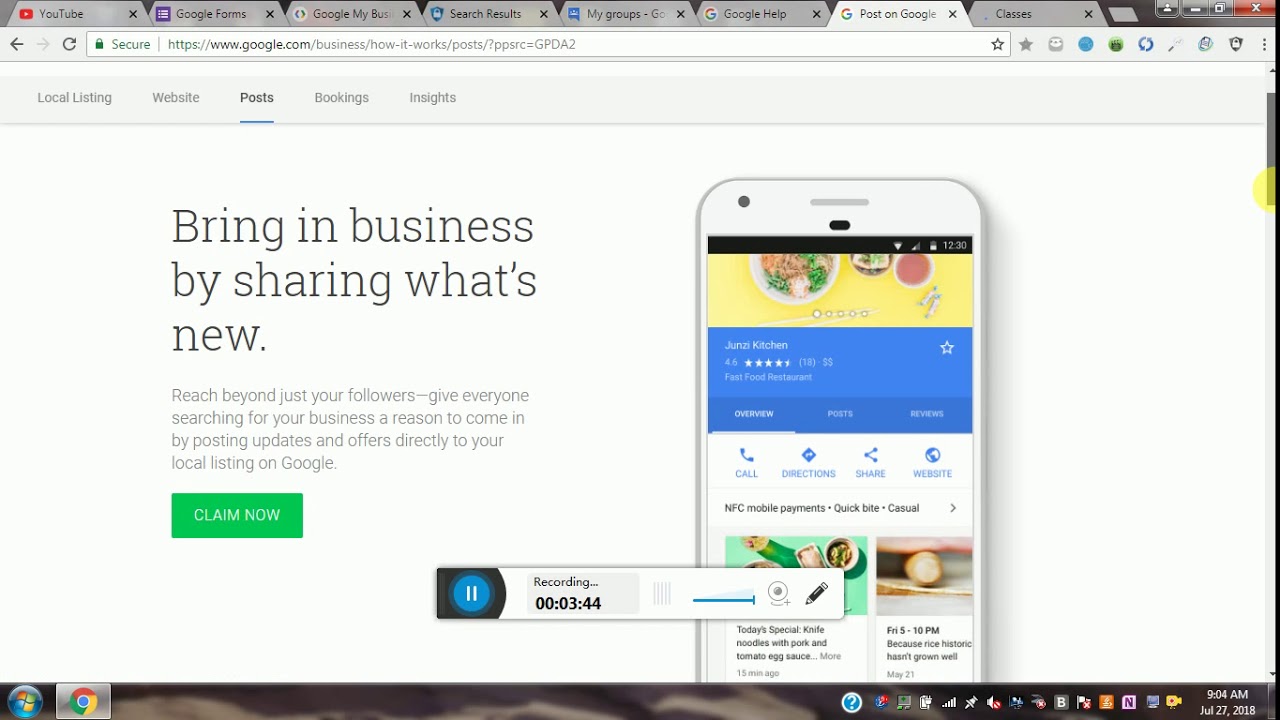Screen dimensions: 1280x720
Task: Go back to the previous page
Action: (x=16, y=44)
